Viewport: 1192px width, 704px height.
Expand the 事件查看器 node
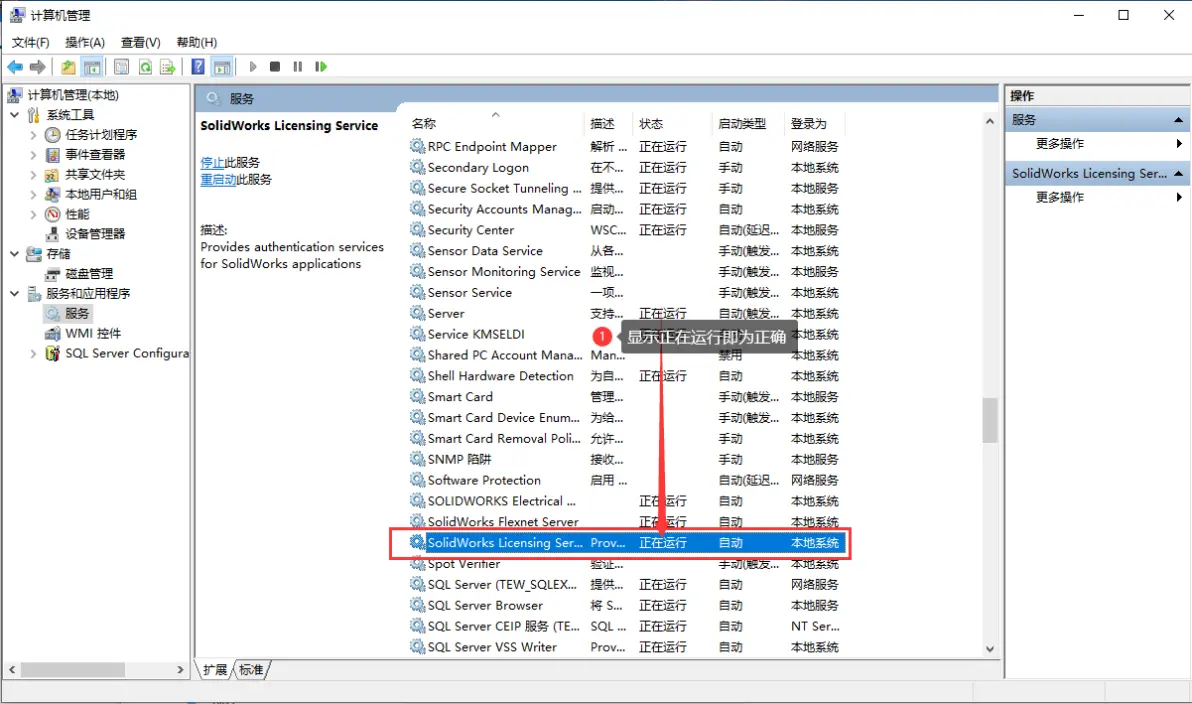coord(33,155)
